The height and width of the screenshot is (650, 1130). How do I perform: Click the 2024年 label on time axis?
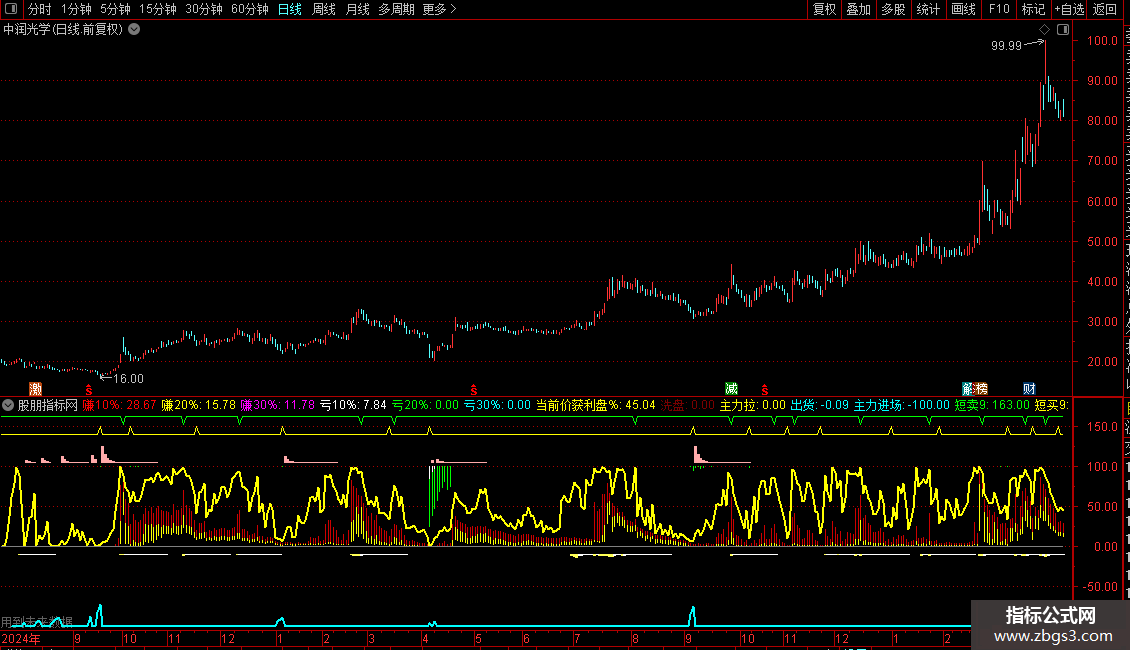pyautogui.click(x=20, y=638)
